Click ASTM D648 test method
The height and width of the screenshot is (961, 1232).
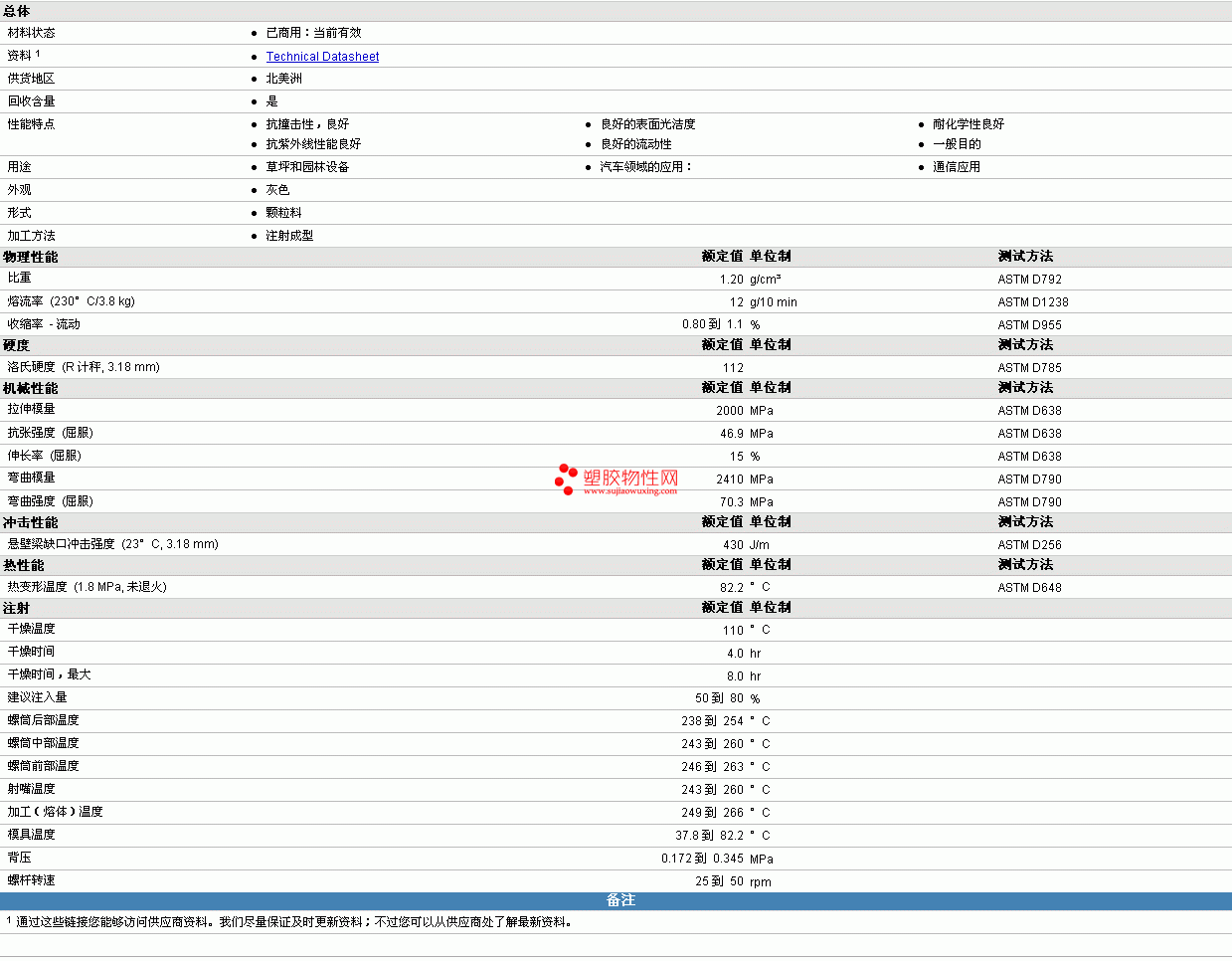(1029, 588)
